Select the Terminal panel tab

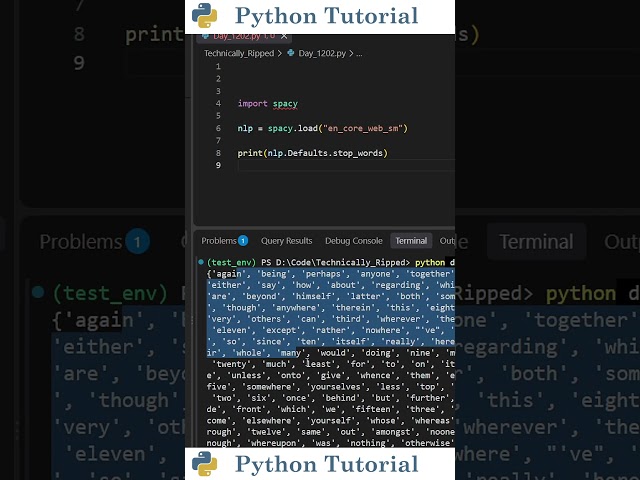click(411, 241)
